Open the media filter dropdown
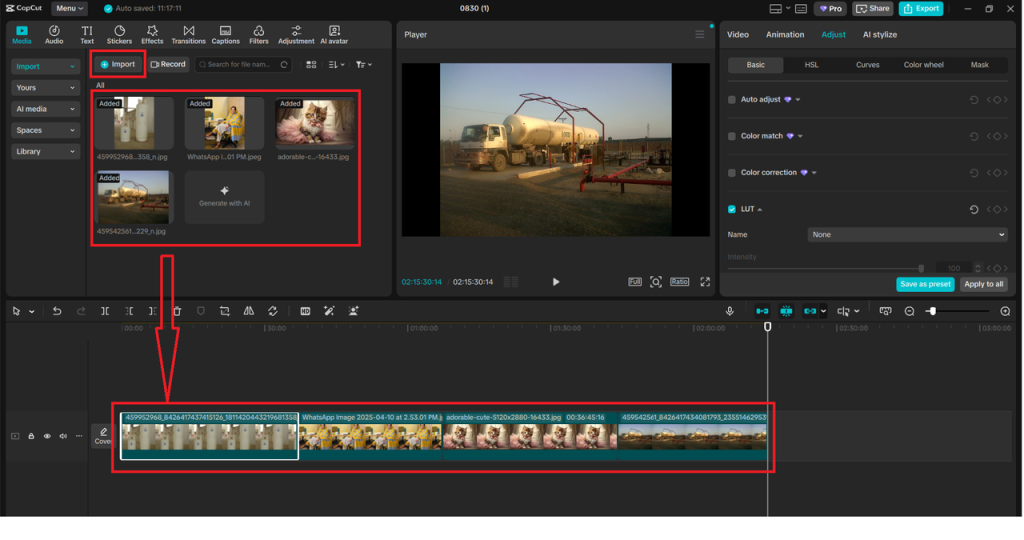This screenshot has width=1024, height=540. (x=364, y=65)
